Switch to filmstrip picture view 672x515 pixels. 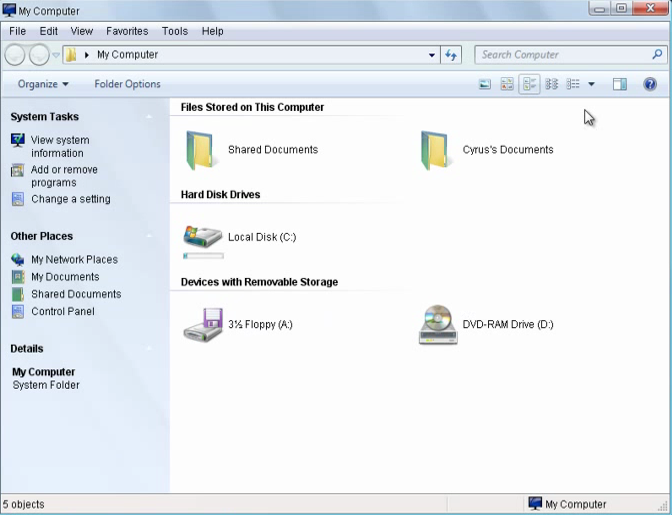click(485, 84)
